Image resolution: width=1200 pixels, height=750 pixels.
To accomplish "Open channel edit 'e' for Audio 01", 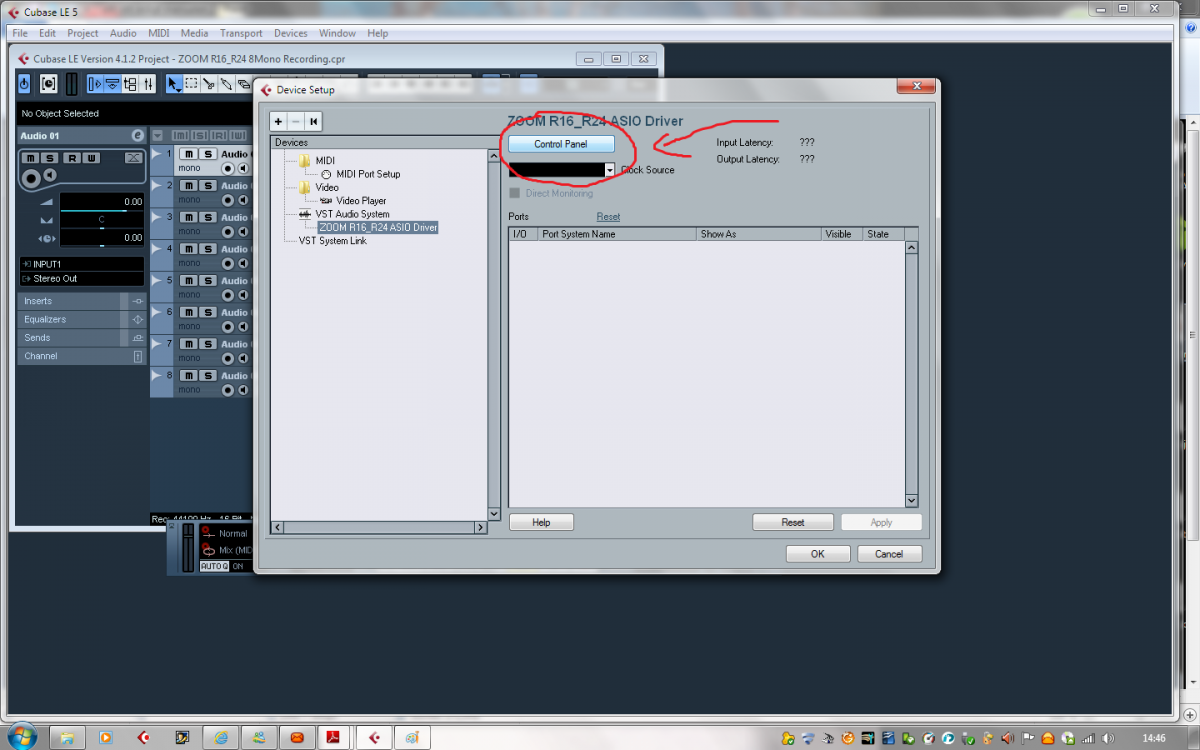I will [137, 135].
